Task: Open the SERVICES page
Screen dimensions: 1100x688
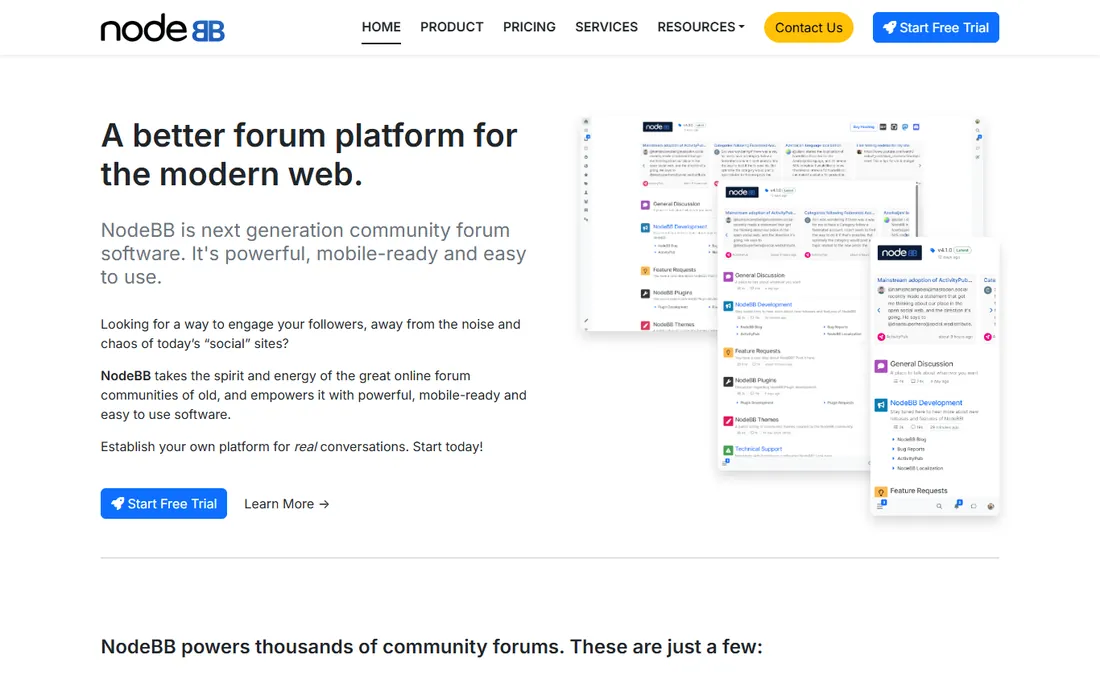Action: tap(606, 27)
